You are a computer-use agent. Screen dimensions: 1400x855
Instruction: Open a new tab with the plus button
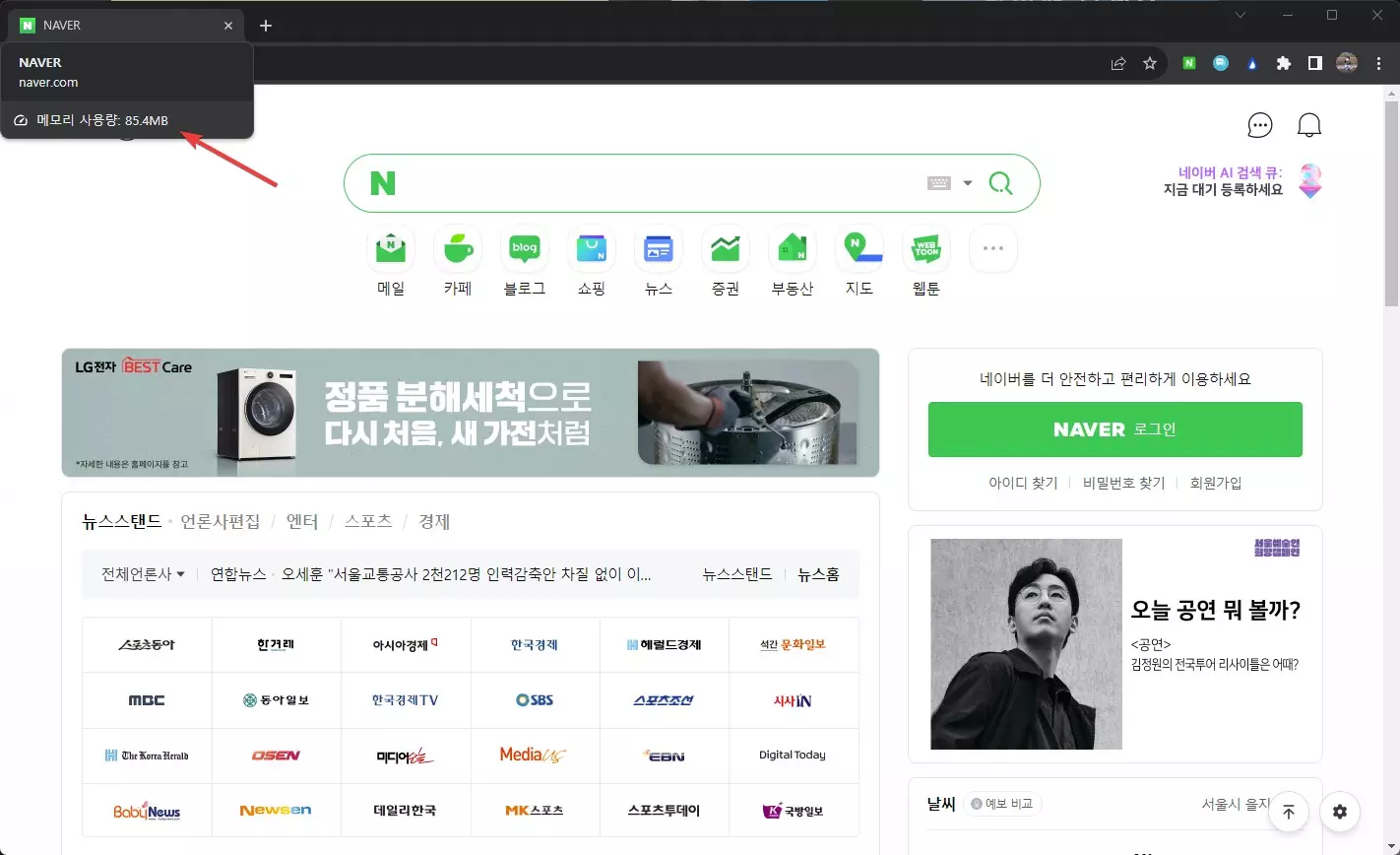pyautogui.click(x=265, y=26)
